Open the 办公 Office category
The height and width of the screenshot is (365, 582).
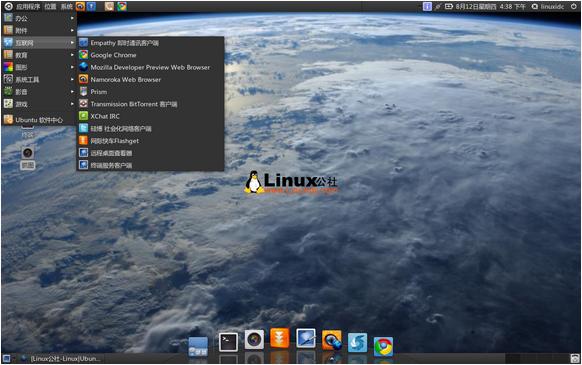39,18
